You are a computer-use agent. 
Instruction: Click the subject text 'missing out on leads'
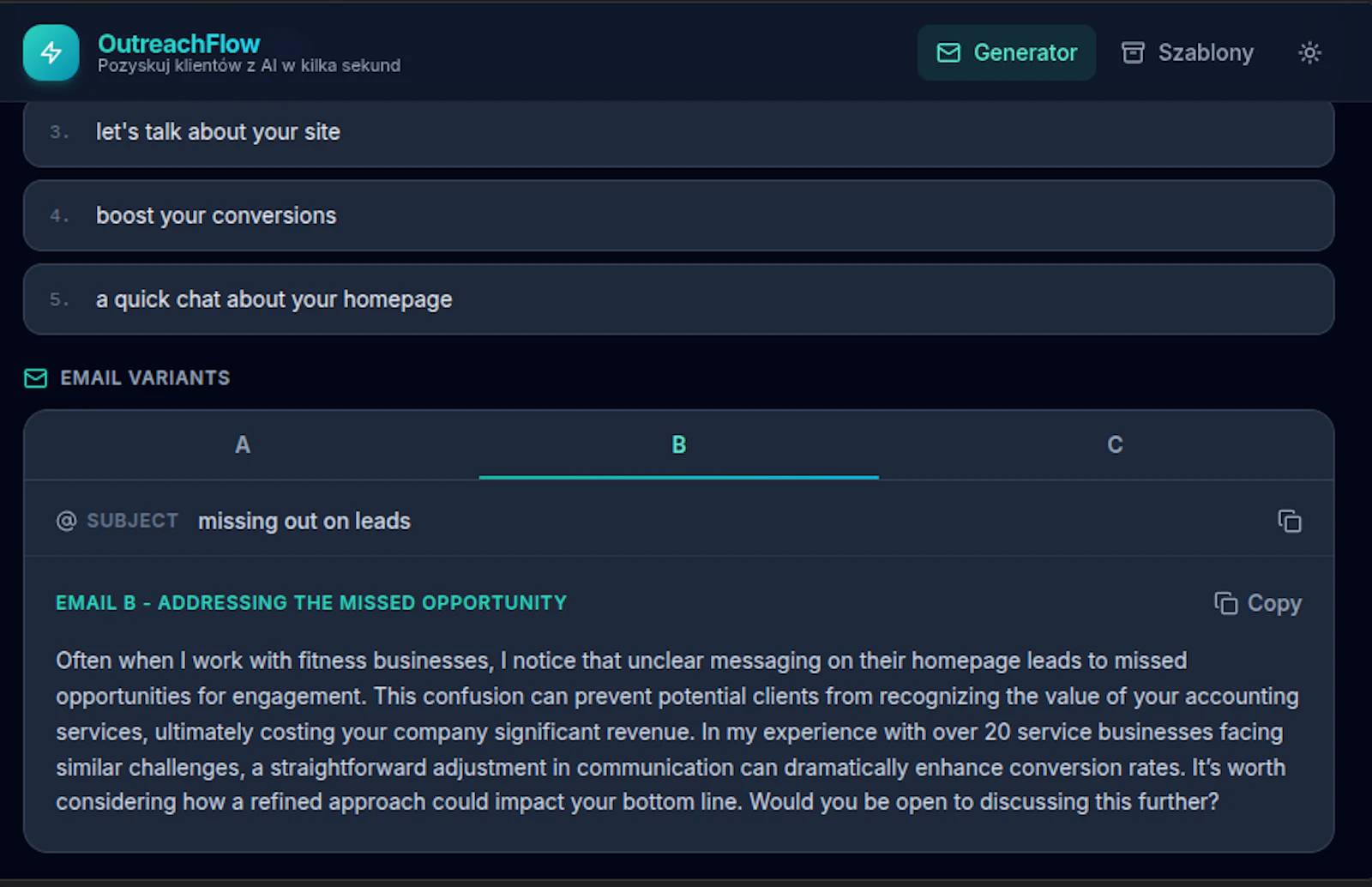pos(304,521)
